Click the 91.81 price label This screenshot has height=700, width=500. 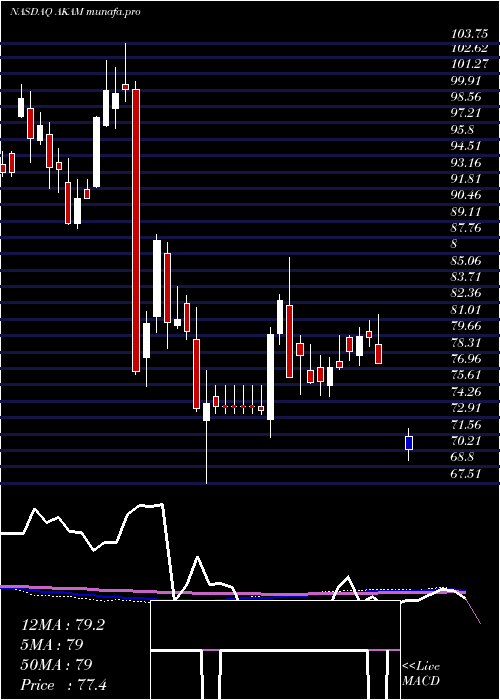click(x=466, y=179)
